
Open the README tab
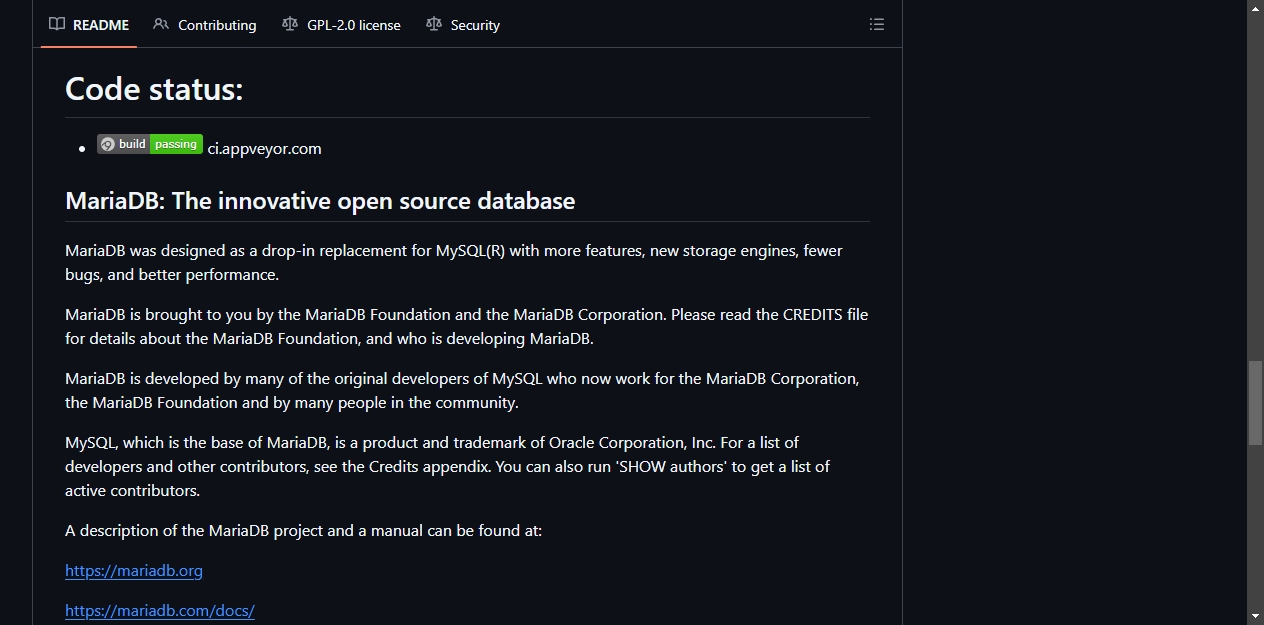point(89,25)
